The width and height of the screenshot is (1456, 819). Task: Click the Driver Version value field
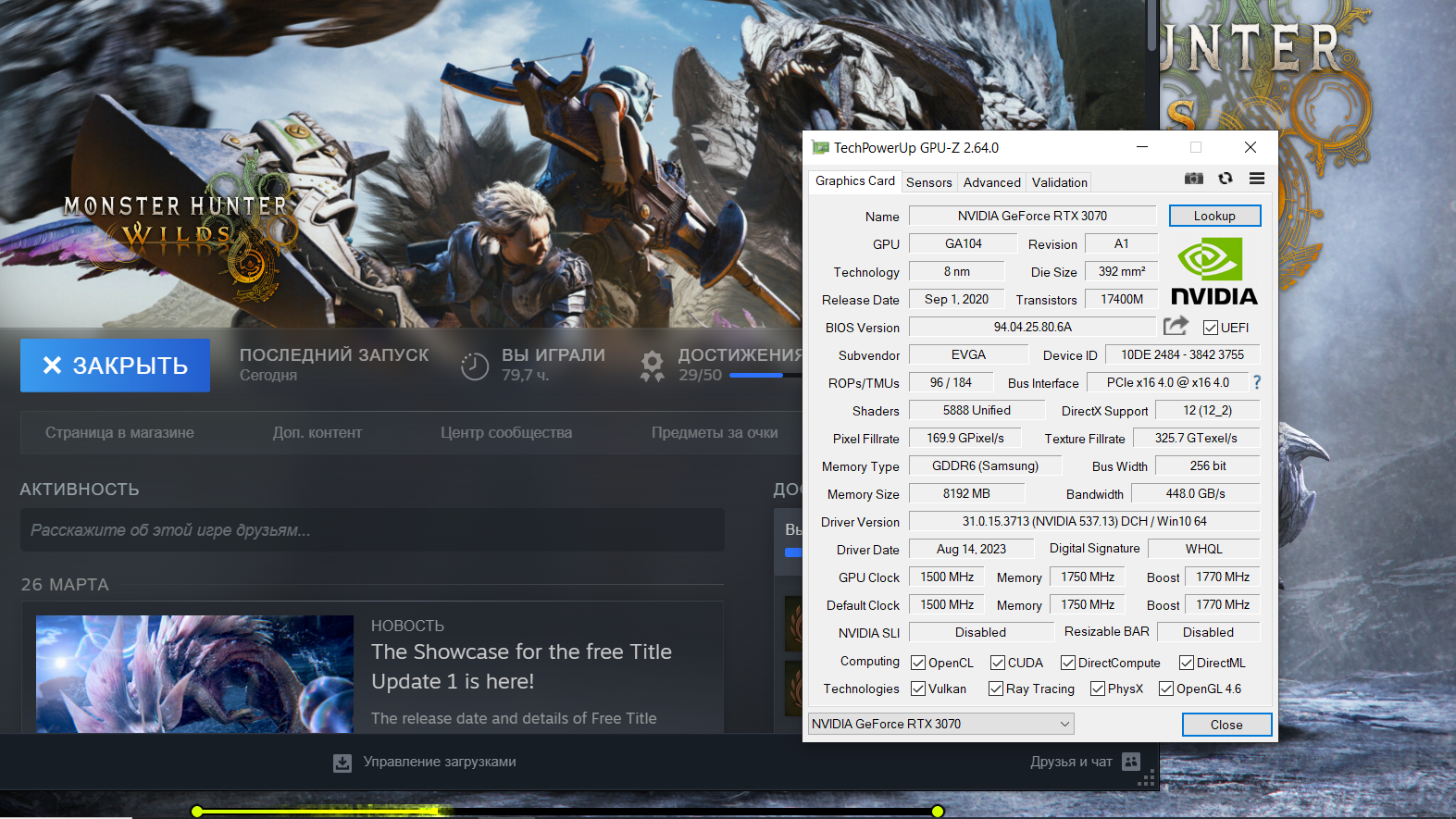(x=1084, y=521)
